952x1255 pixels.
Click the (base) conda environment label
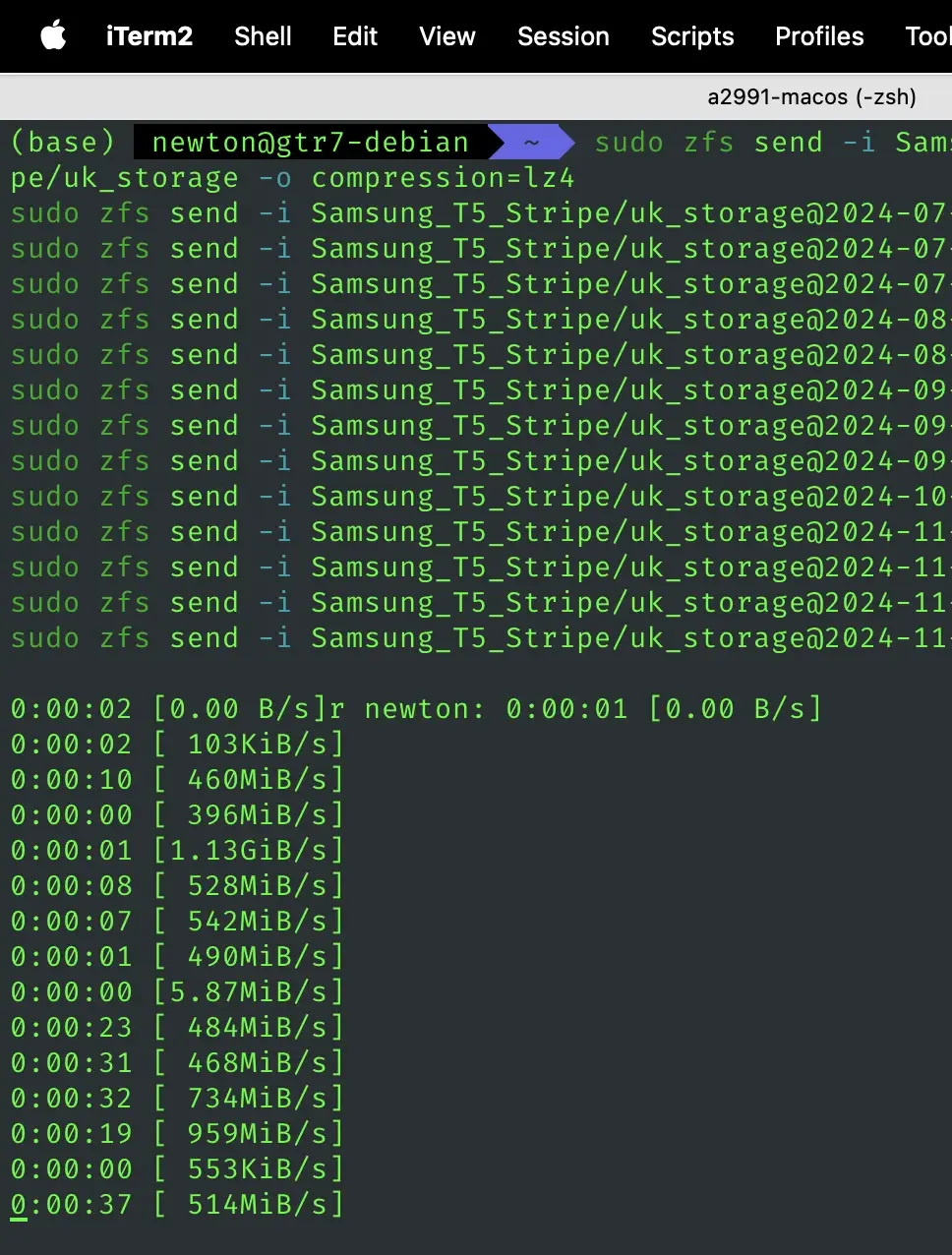tap(62, 143)
